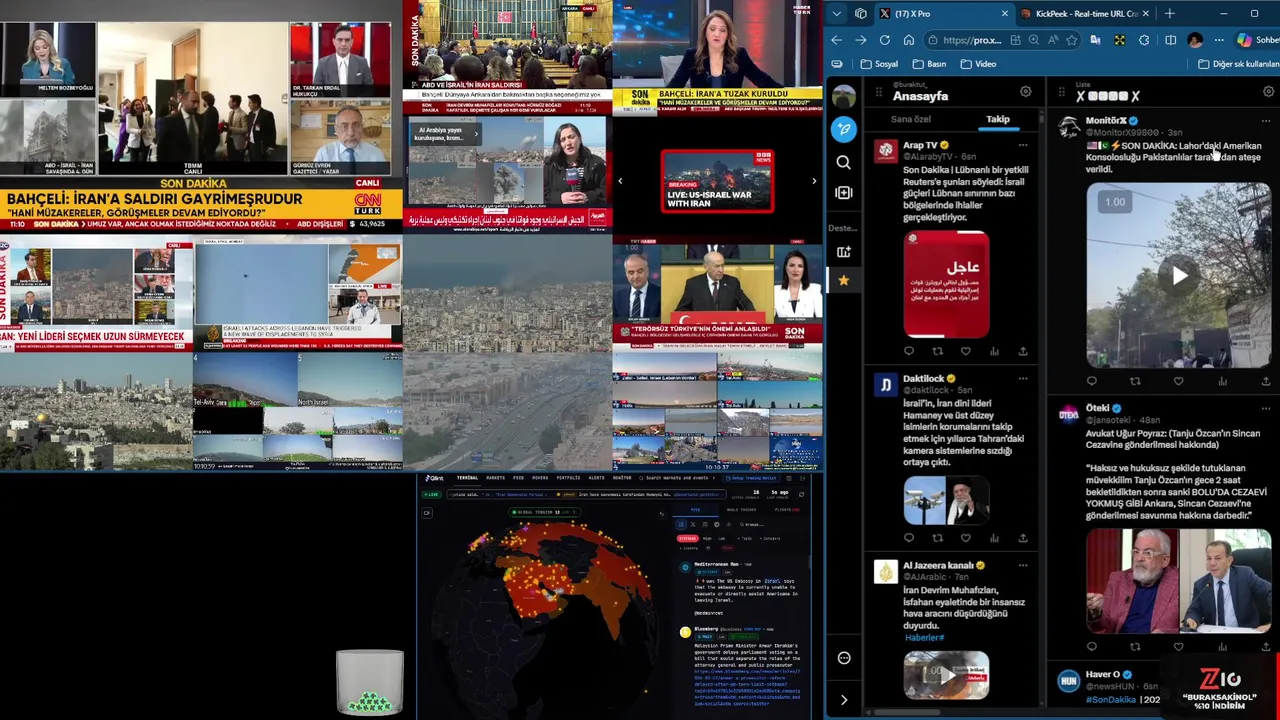Expand the X Pro sidebar with bottom arrow
The width and height of the screenshot is (1280, 720).
coord(844,700)
